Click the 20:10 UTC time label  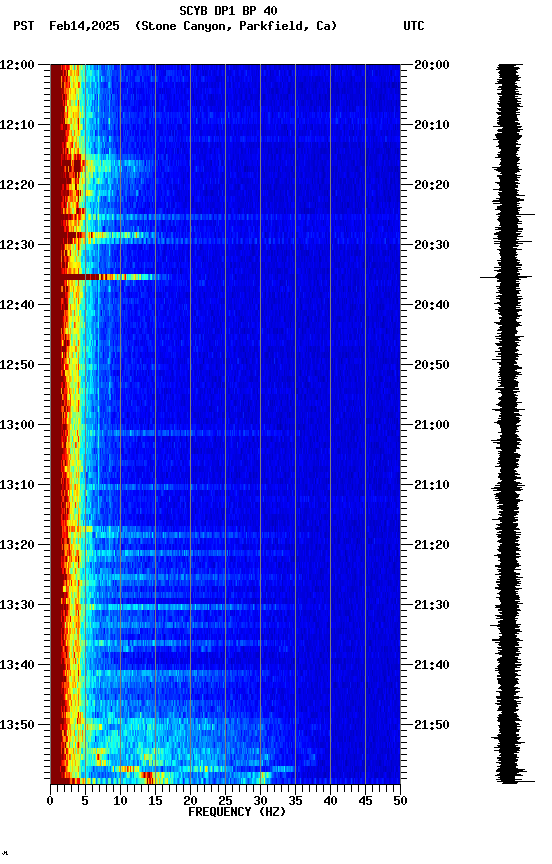[432, 125]
